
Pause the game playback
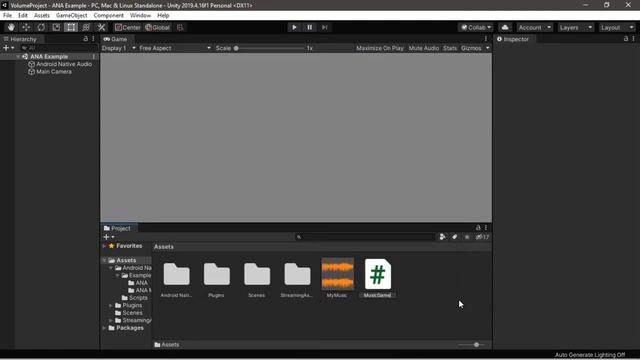[309, 27]
